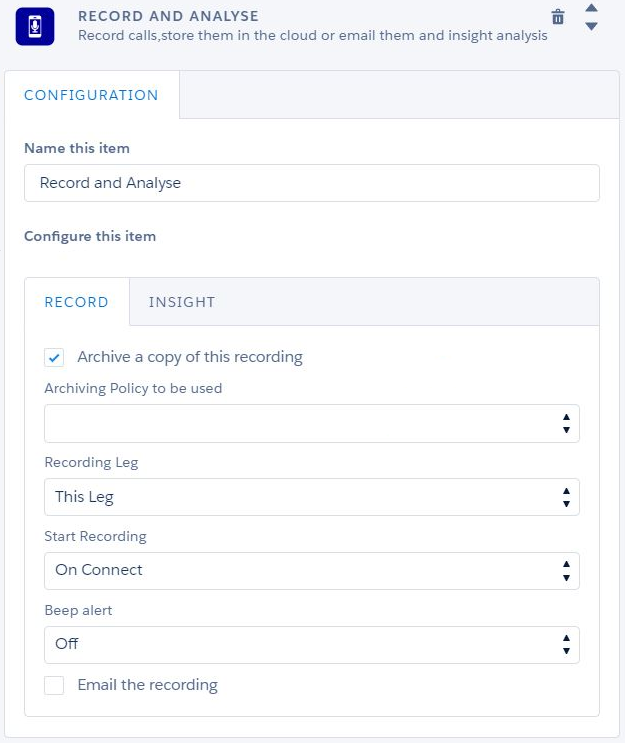
Task: Uncheck Archive a copy of this recording checkbox
Action: click(55, 357)
